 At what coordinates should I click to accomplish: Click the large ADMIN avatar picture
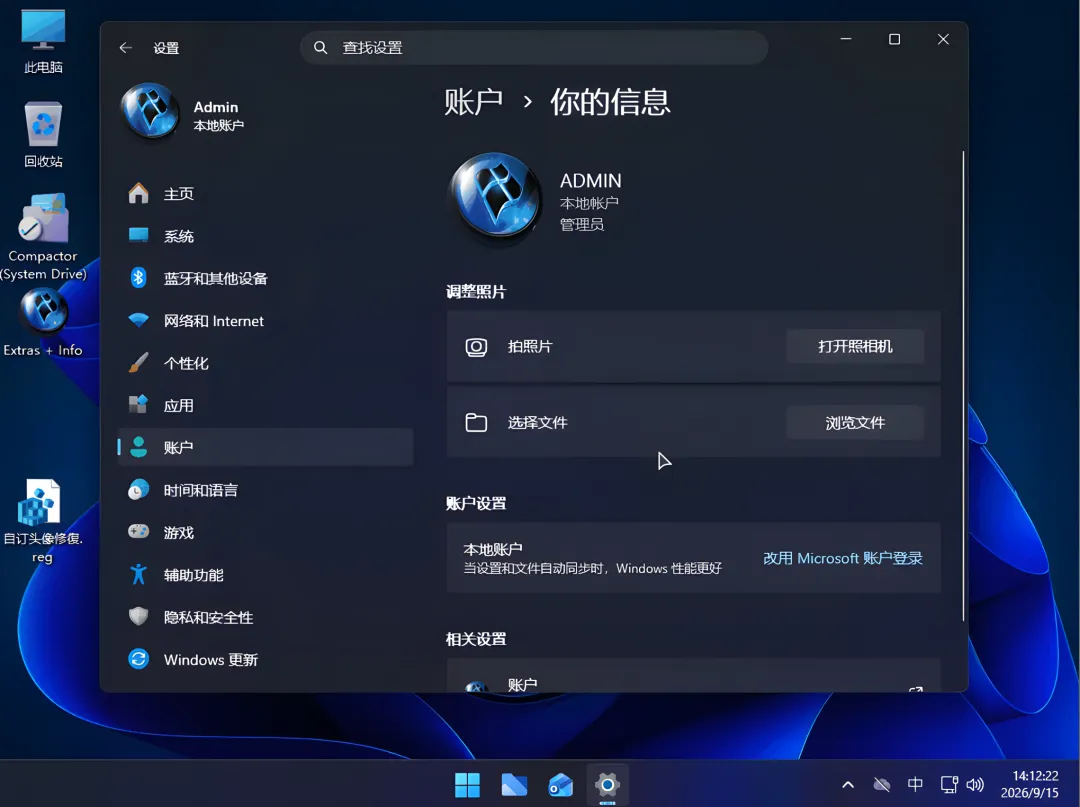(495, 195)
